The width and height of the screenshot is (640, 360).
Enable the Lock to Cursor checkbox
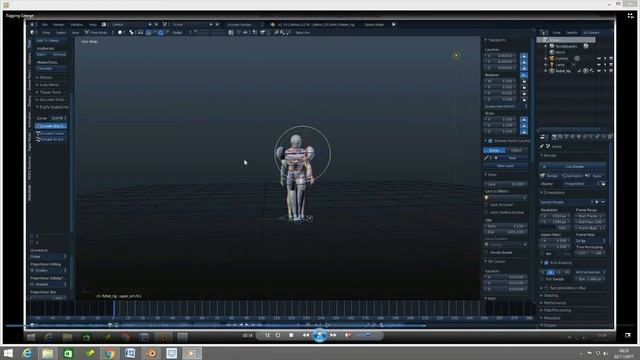pos(486,205)
